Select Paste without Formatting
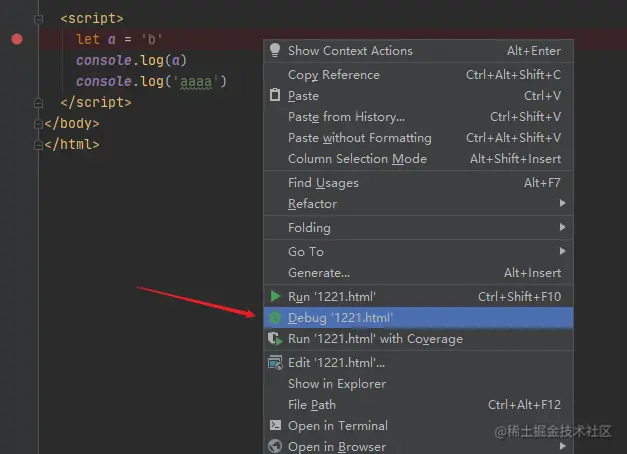This screenshot has width=627, height=454. (x=419, y=138)
